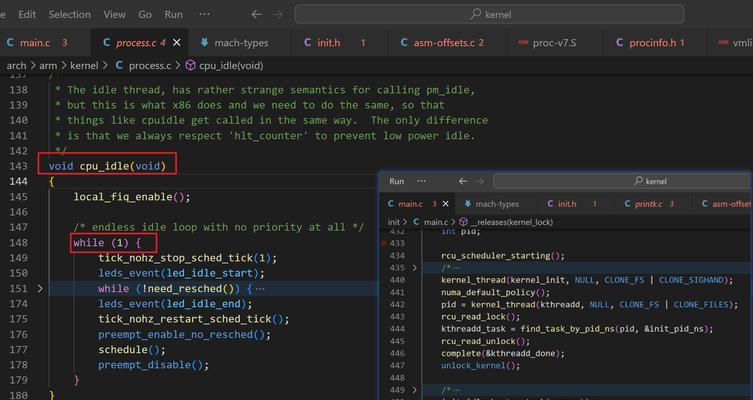
Task: Click preempt_disable() call on line 178
Action: 154,365
